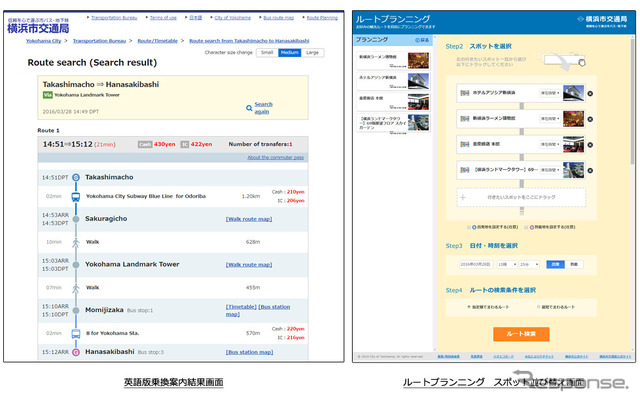Remove the 本館 spot with its X icon
Viewport: 640px width, 402px height.
pyautogui.click(x=590, y=145)
